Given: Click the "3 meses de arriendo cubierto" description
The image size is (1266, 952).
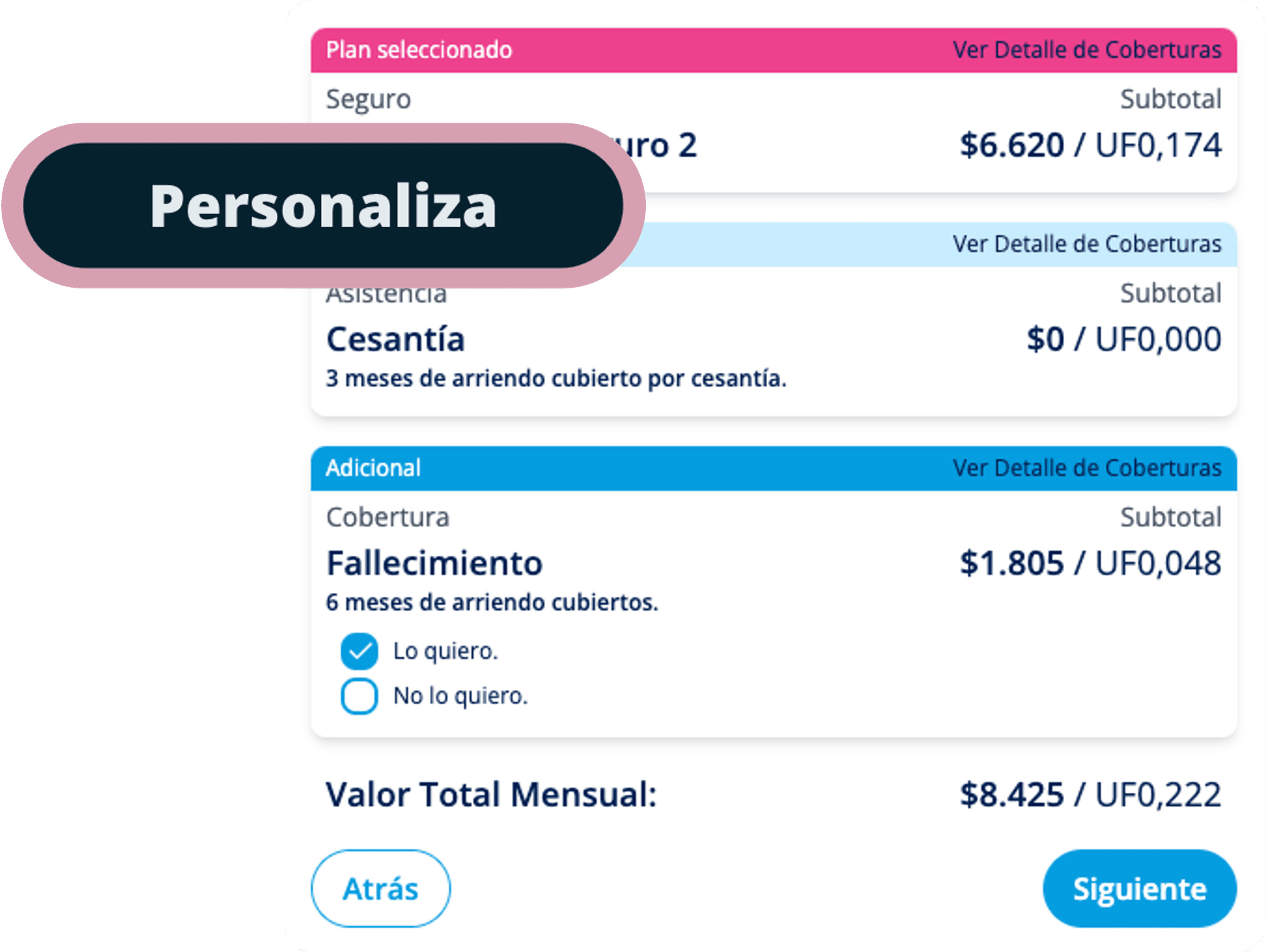Looking at the screenshot, I should coord(556,379).
